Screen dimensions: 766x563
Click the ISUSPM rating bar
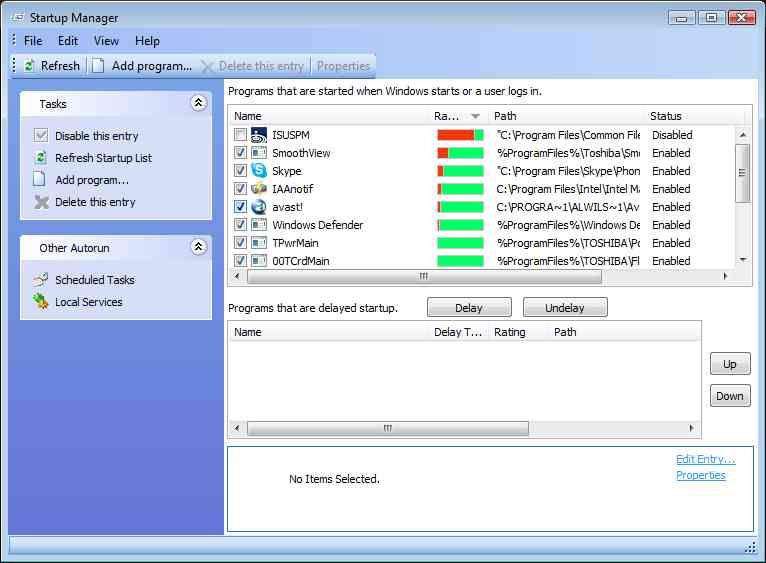(460, 135)
